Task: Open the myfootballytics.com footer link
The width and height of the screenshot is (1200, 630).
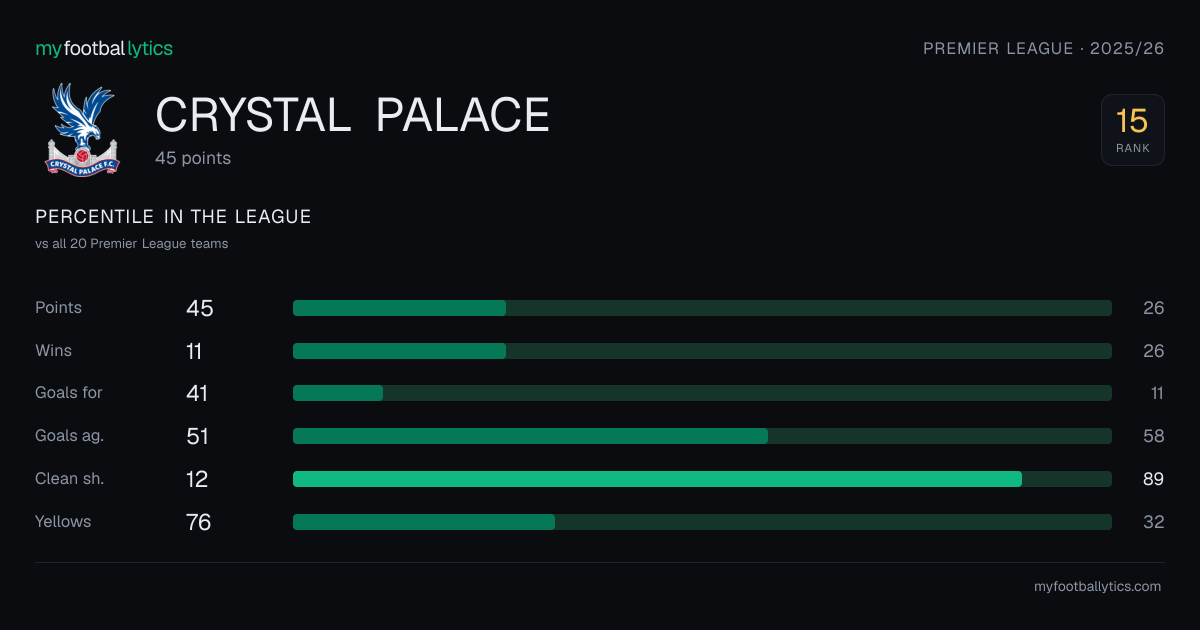Action: point(1097,587)
